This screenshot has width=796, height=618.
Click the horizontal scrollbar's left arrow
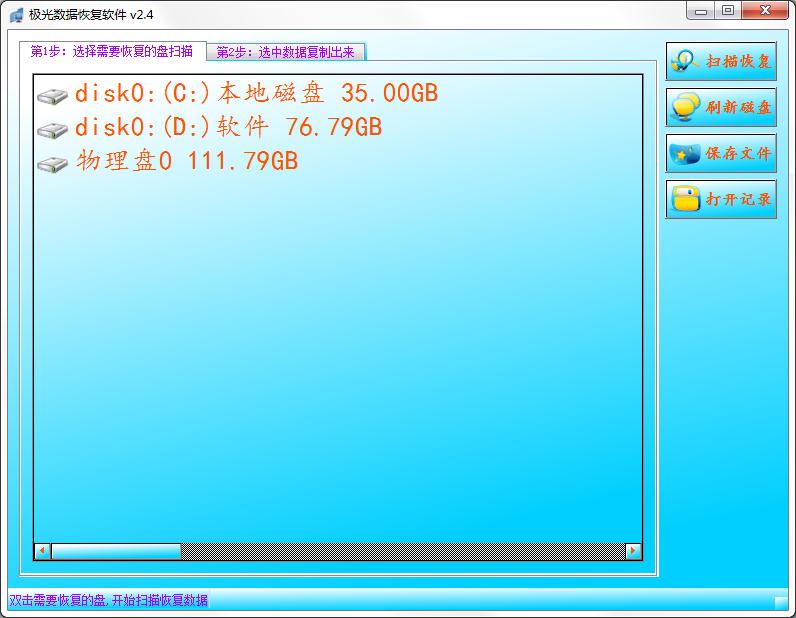tap(42, 551)
